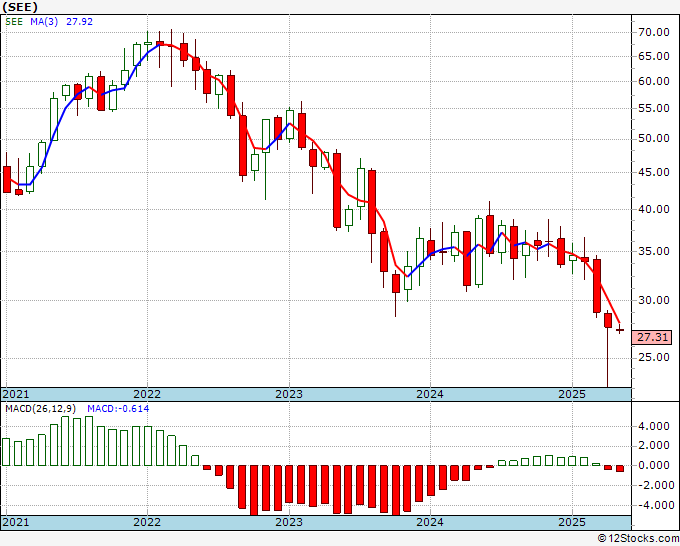Viewport: 680px width, 546px height.
Task: Click the 2.000 MACD axis label
Action: (656, 446)
